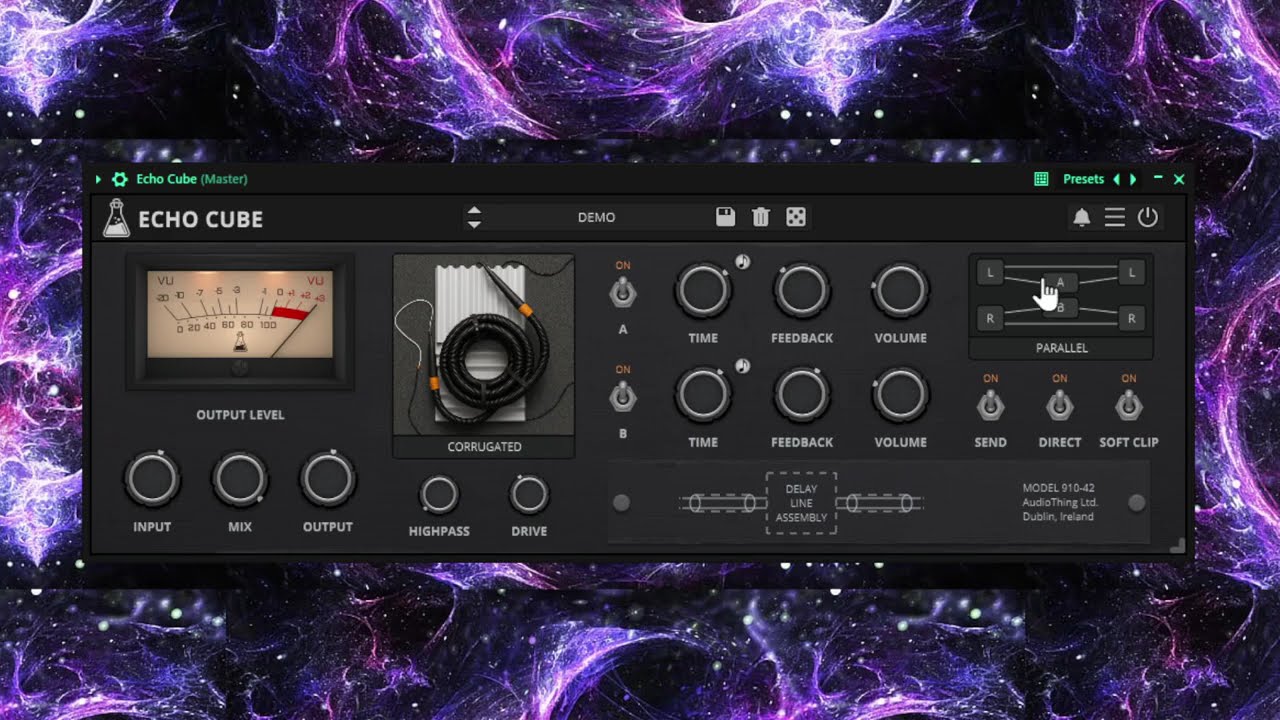Change PARALLEL routing mode label
Screen dimensions: 1280x720
[x=1061, y=348]
